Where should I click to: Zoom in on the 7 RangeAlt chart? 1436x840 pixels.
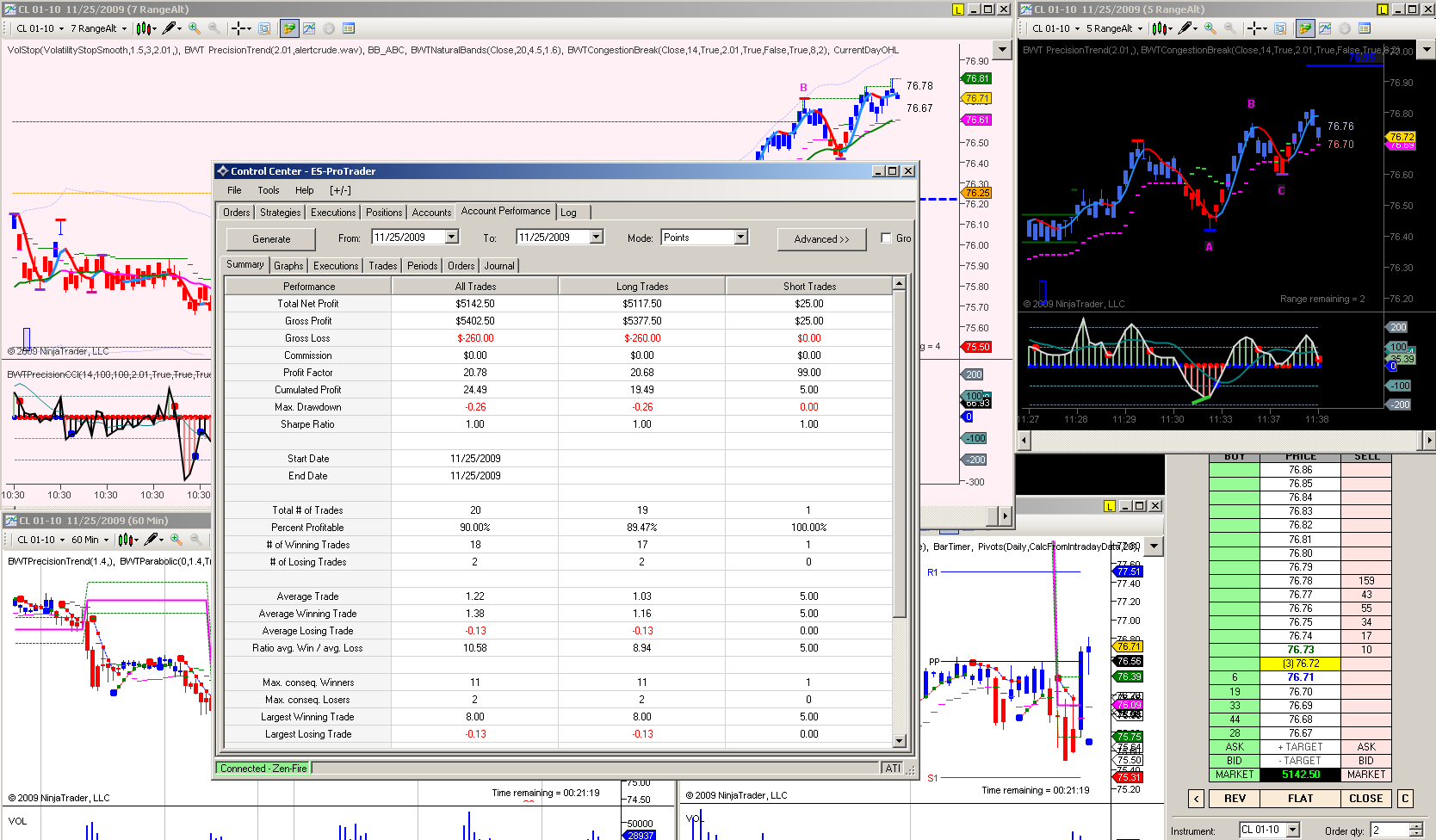point(195,28)
